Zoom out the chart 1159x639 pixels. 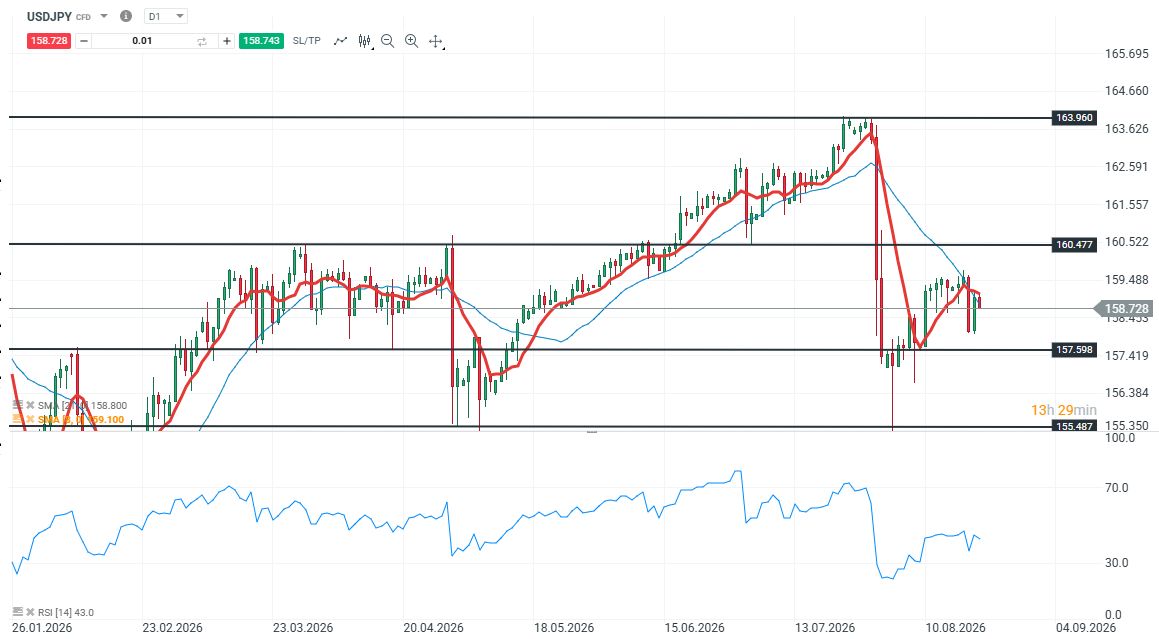coord(387,41)
